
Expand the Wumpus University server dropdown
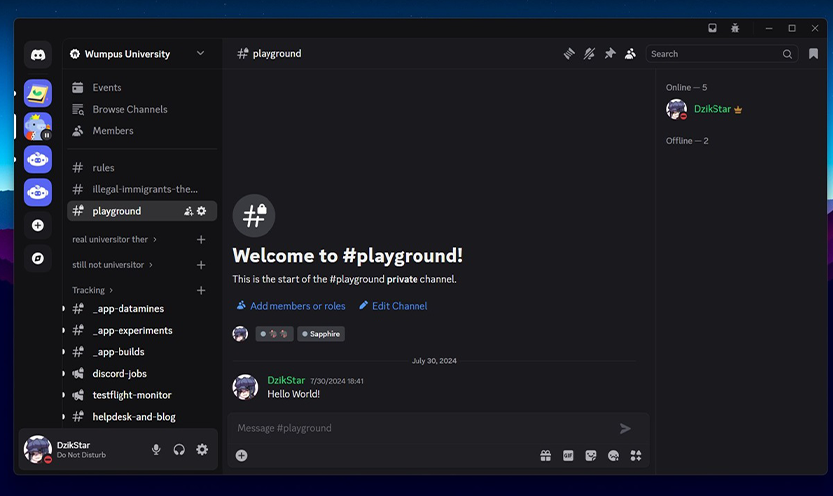[x=200, y=53]
